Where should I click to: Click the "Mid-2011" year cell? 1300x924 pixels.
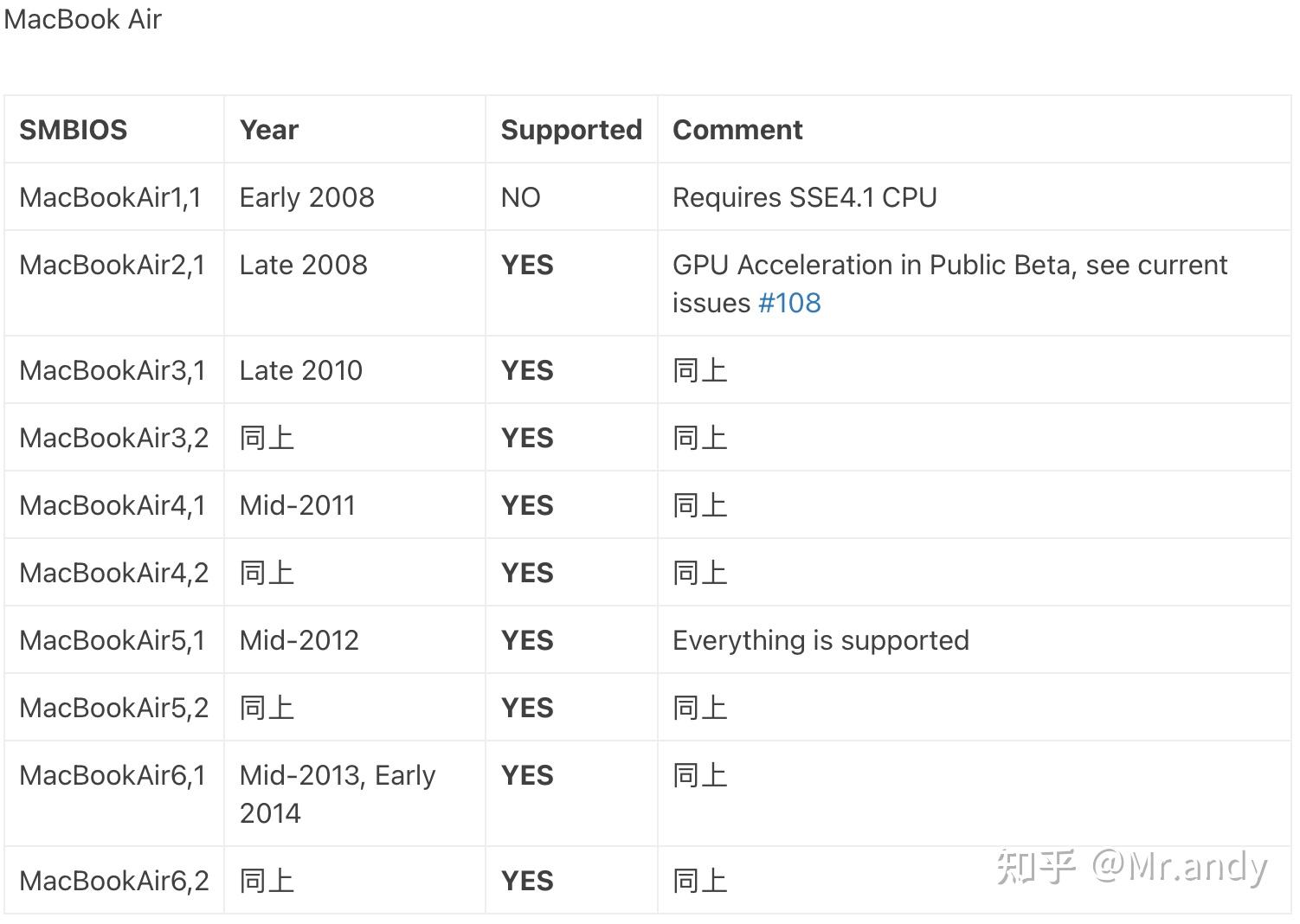[297, 505]
